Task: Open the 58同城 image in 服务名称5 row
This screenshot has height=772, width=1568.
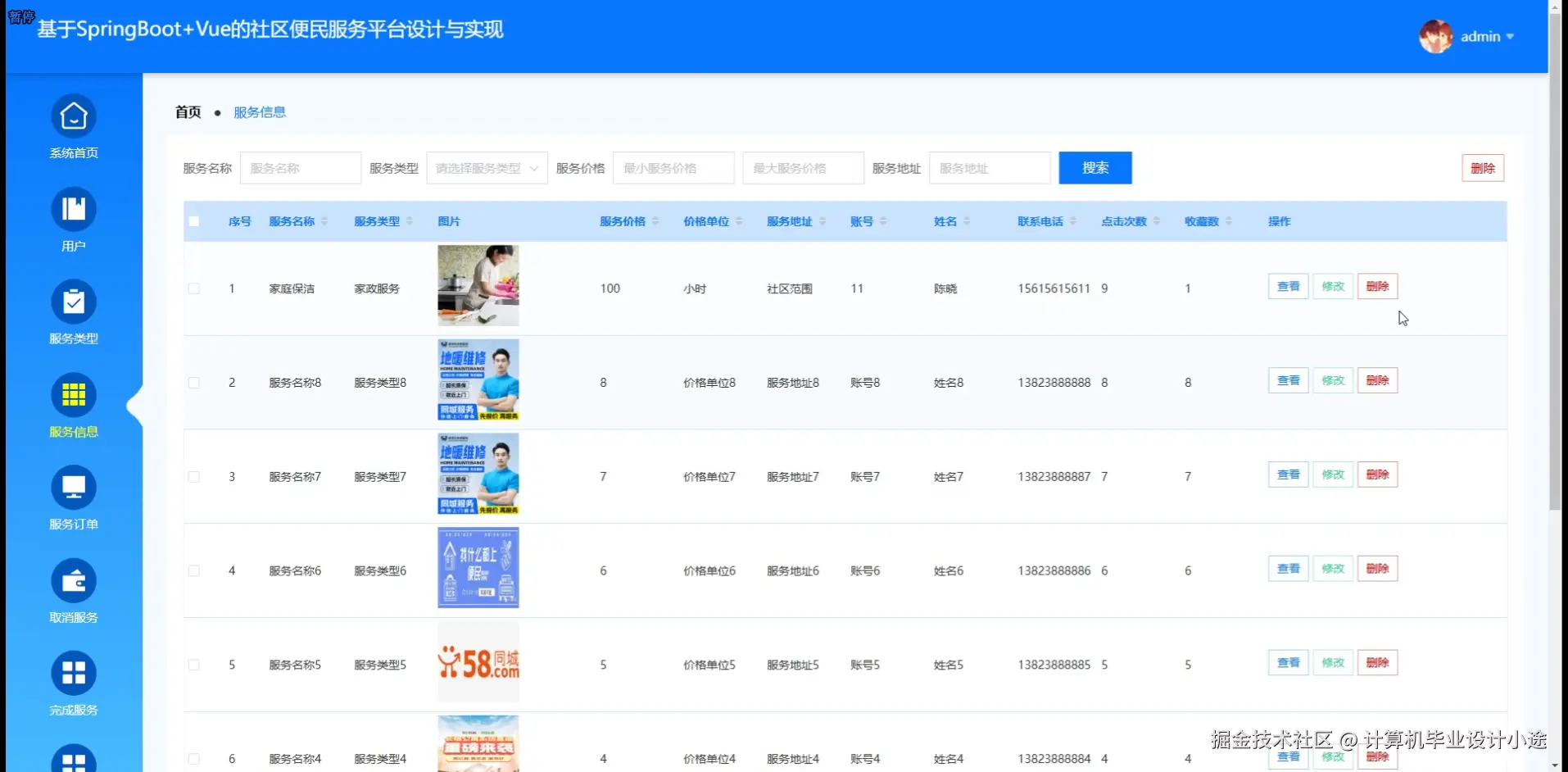Action: click(x=478, y=661)
